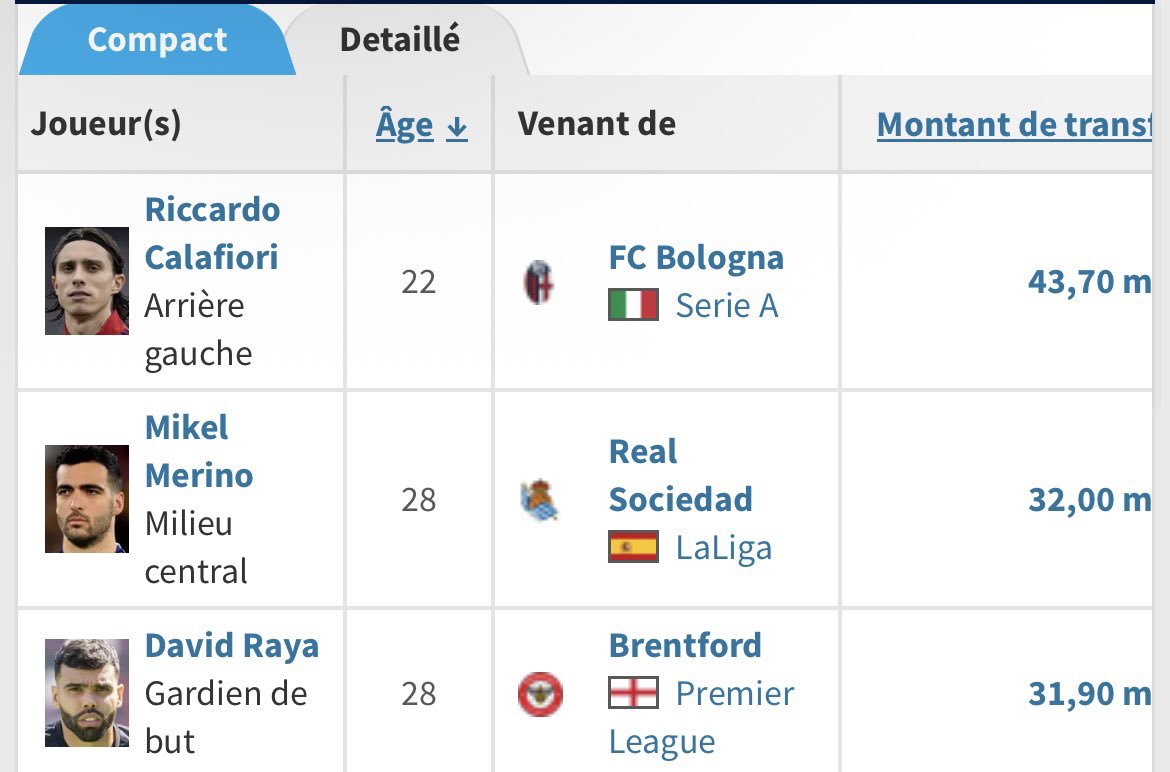Image resolution: width=1170 pixels, height=772 pixels.
Task: Open the David Raya player link
Action: [232, 646]
